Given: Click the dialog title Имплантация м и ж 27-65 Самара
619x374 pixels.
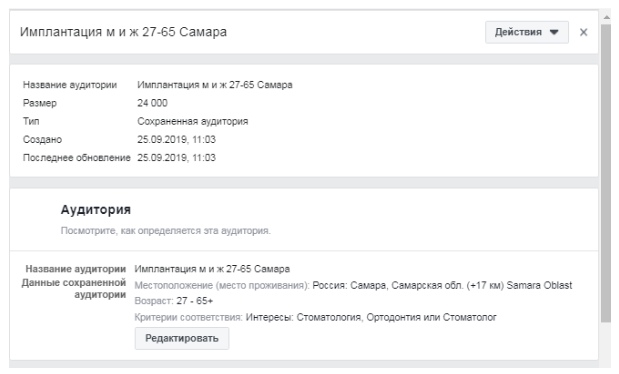Looking at the screenshot, I should (x=124, y=32).
